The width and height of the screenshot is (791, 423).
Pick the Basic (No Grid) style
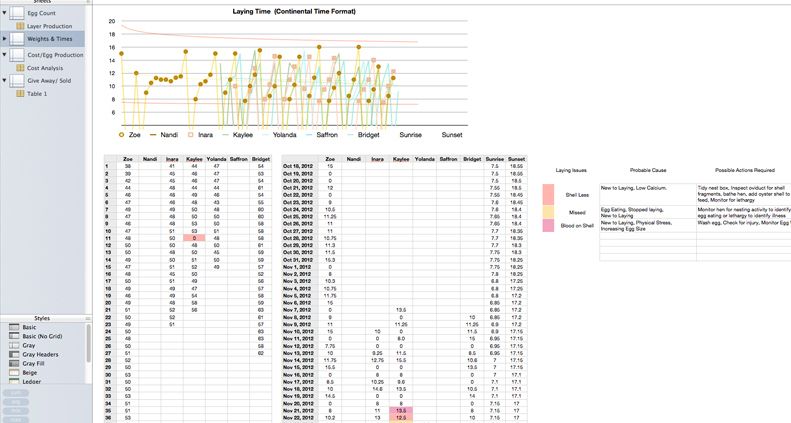(12, 337)
